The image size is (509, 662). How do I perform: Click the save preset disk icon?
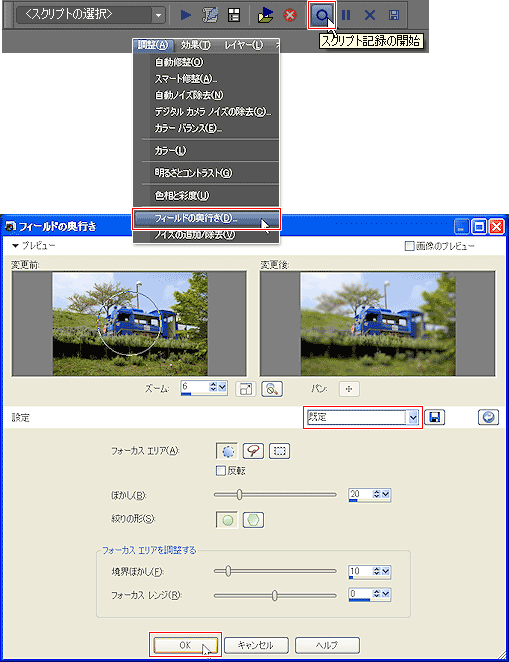pyautogui.click(x=434, y=418)
